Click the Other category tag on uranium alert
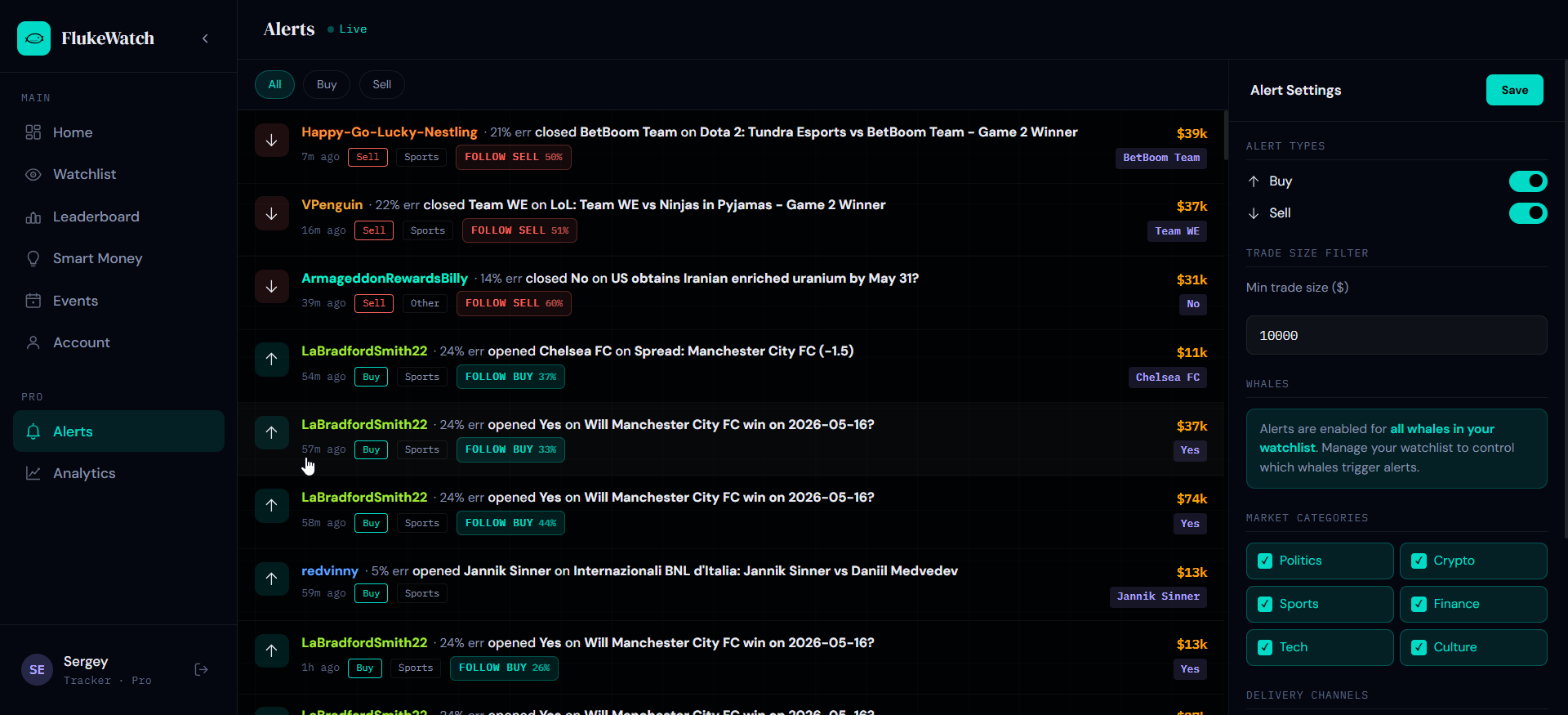Image resolution: width=1568 pixels, height=715 pixels. click(x=425, y=303)
